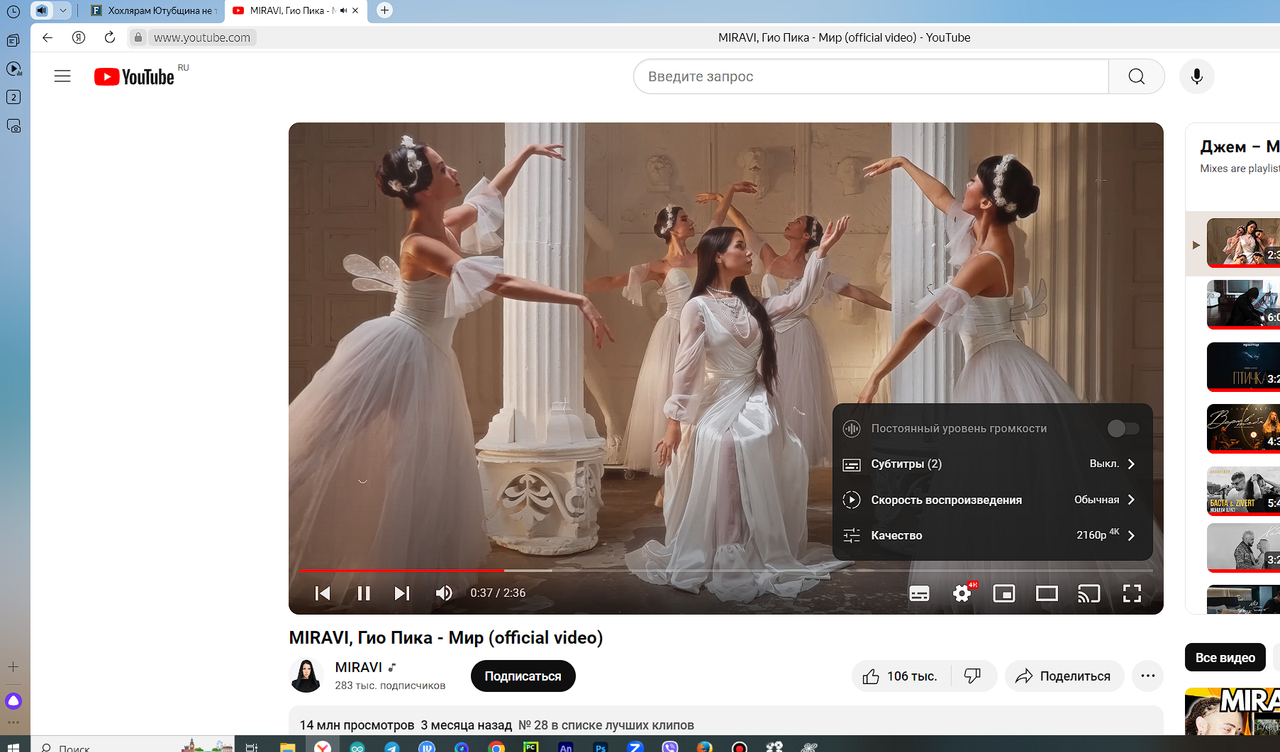Select the Все видео filter chip
1280x752 pixels.
(x=1225, y=657)
